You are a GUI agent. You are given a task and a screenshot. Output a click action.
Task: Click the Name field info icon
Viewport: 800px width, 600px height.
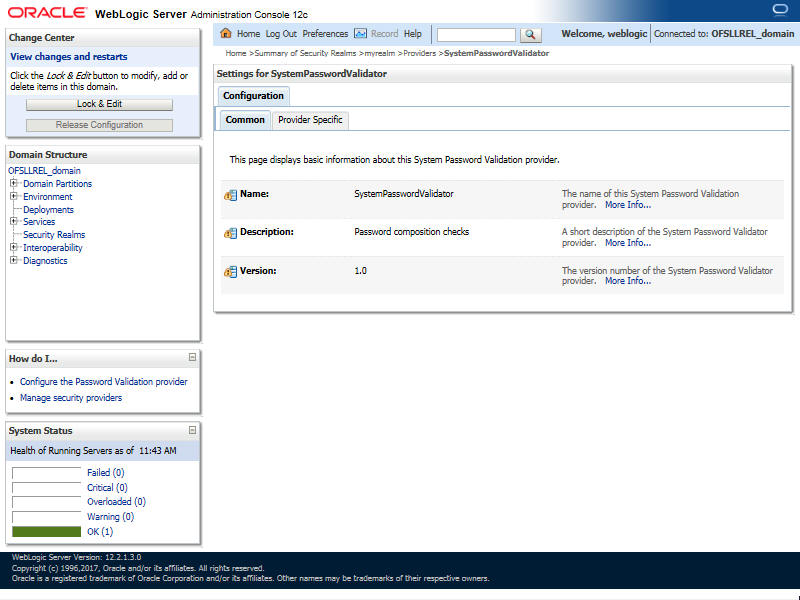[231, 195]
